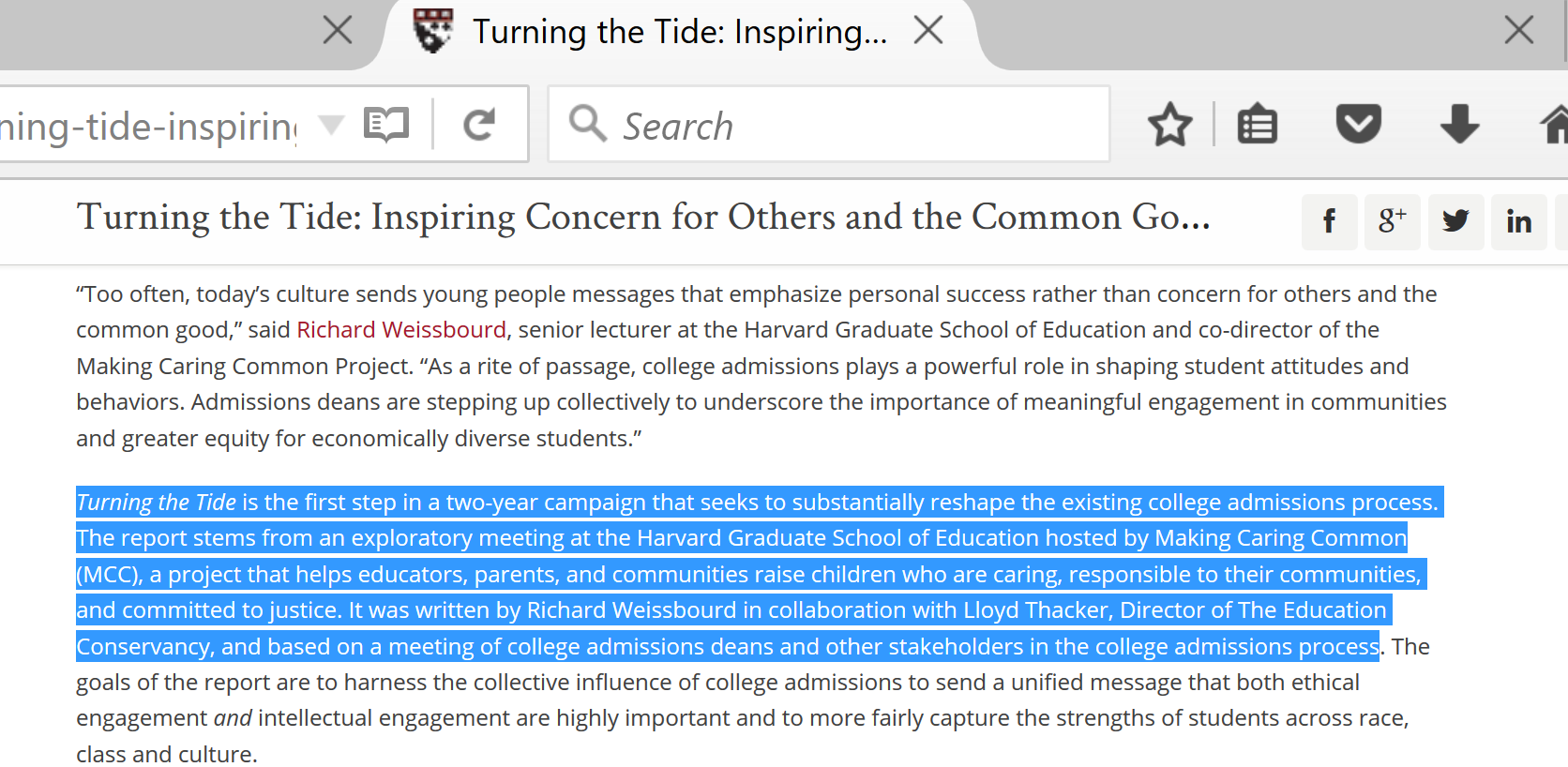The height and width of the screenshot is (767, 1568).
Task: Show bookmarks list icon
Action: click(1257, 124)
